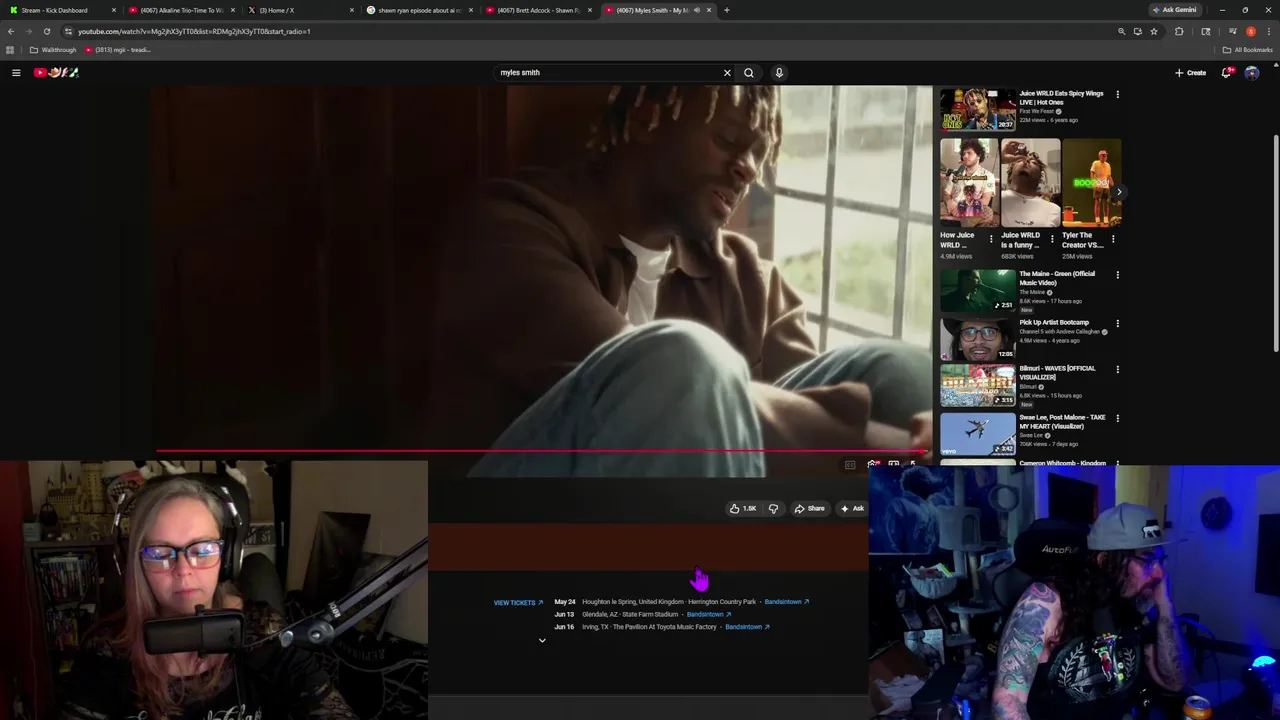1280x720 pixels.
Task: Open the VIEW TICKETS link
Action: pyautogui.click(x=518, y=603)
